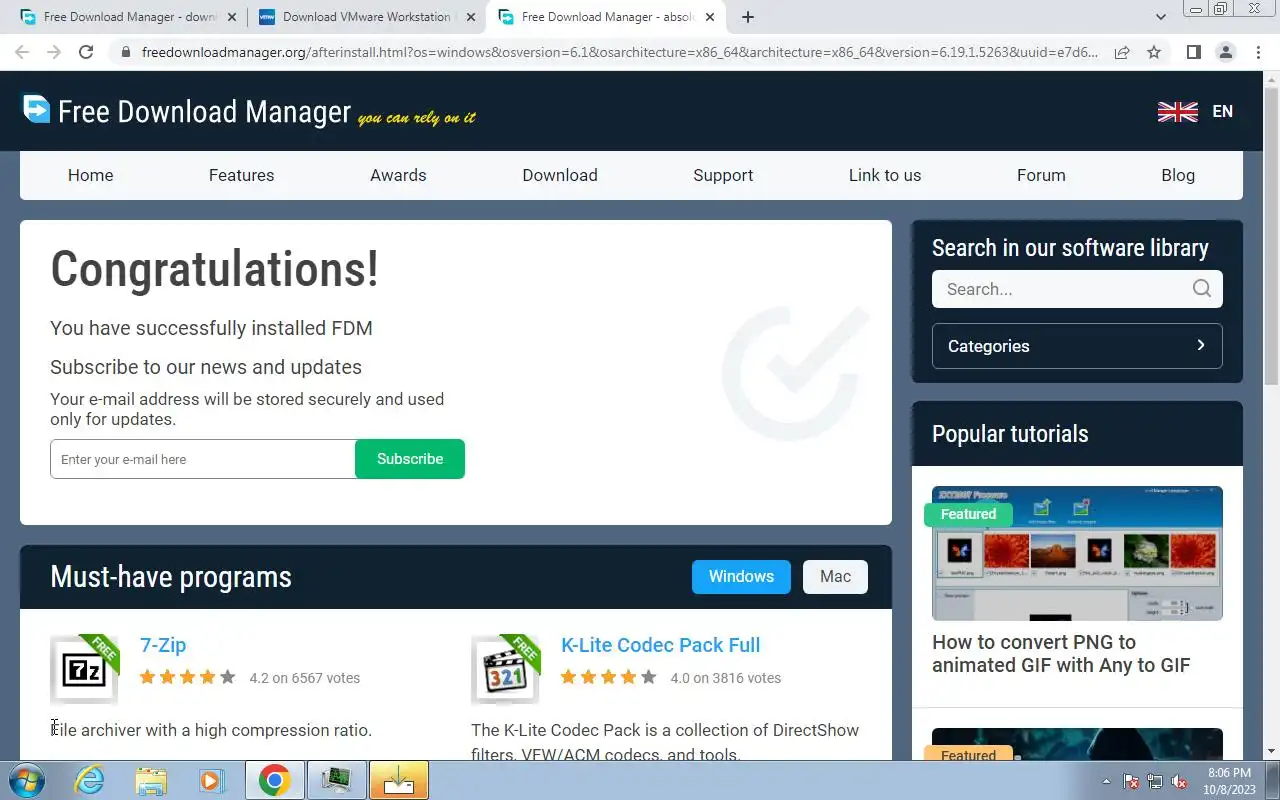The height and width of the screenshot is (800, 1280).
Task: Click the green Subscribe button
Action: (410, 459)
